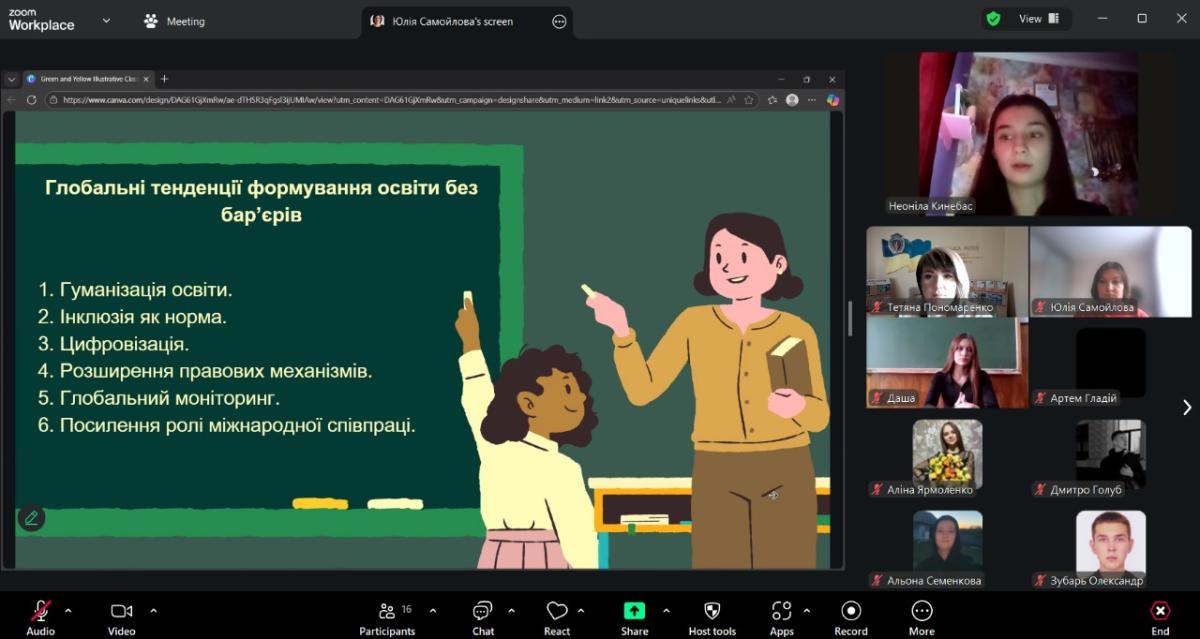Show next page of participant videos
Image resolution: width=1200 pixels, height=639 pixels.
(1187, 407)
